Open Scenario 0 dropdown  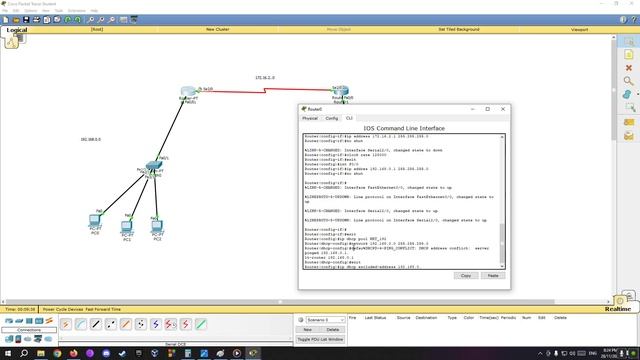[x=325, y=320]
